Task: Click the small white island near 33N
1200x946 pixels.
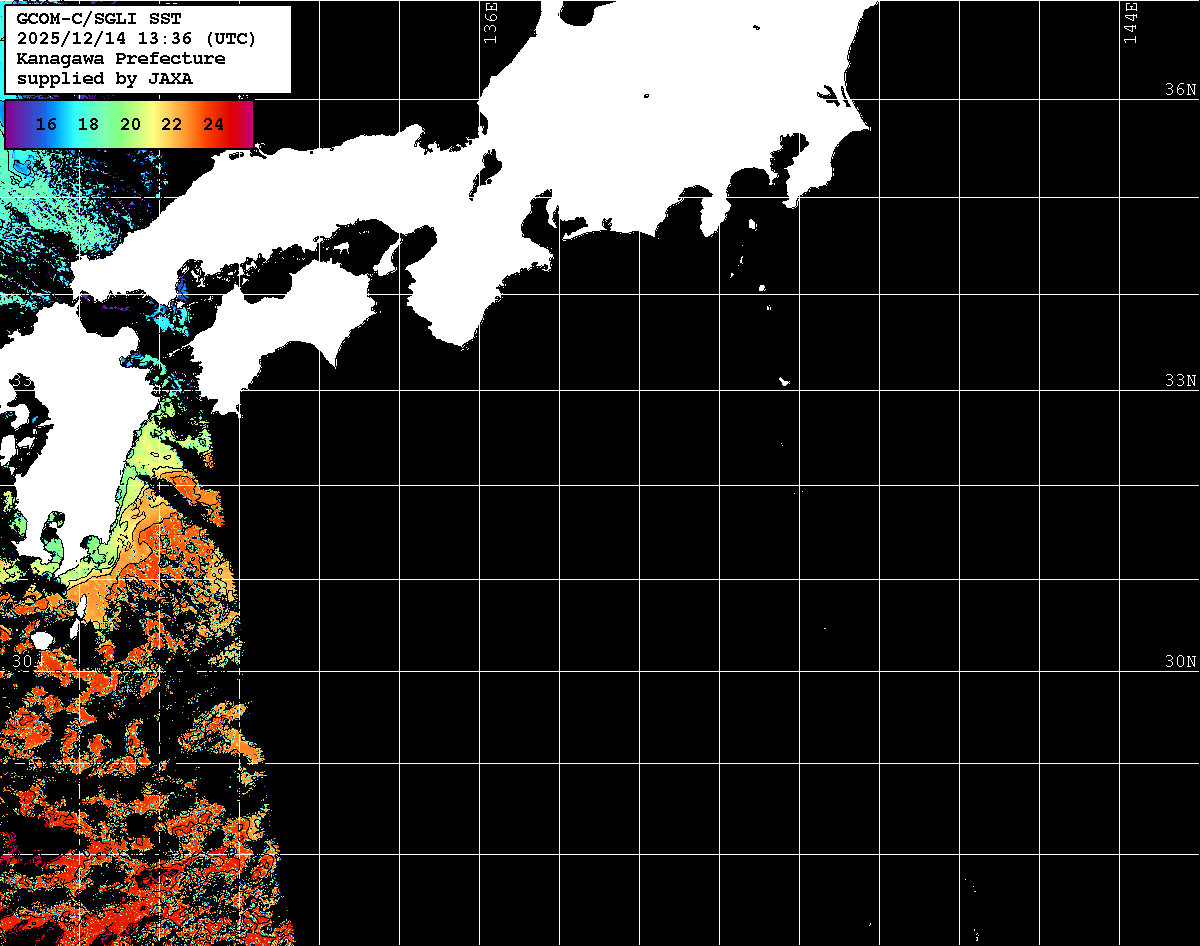Action: coord(785,381)
